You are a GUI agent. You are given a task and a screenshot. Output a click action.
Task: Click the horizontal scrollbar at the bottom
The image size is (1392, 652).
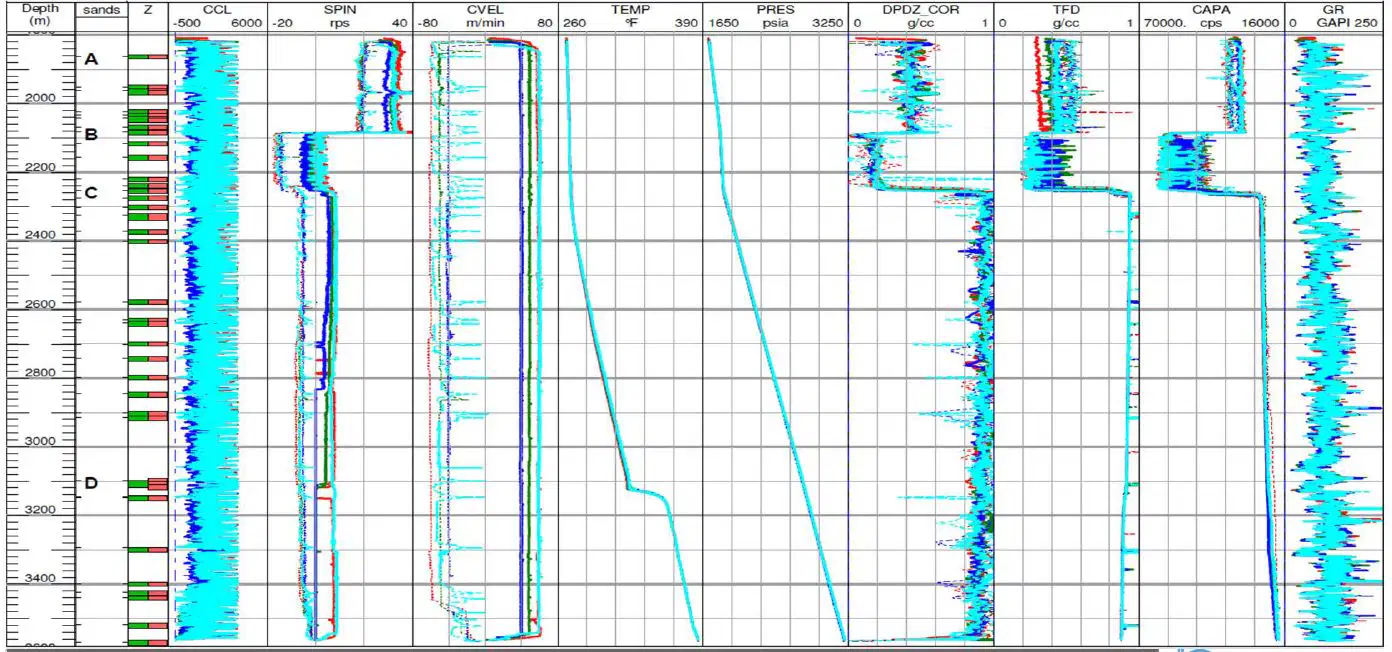580,649
